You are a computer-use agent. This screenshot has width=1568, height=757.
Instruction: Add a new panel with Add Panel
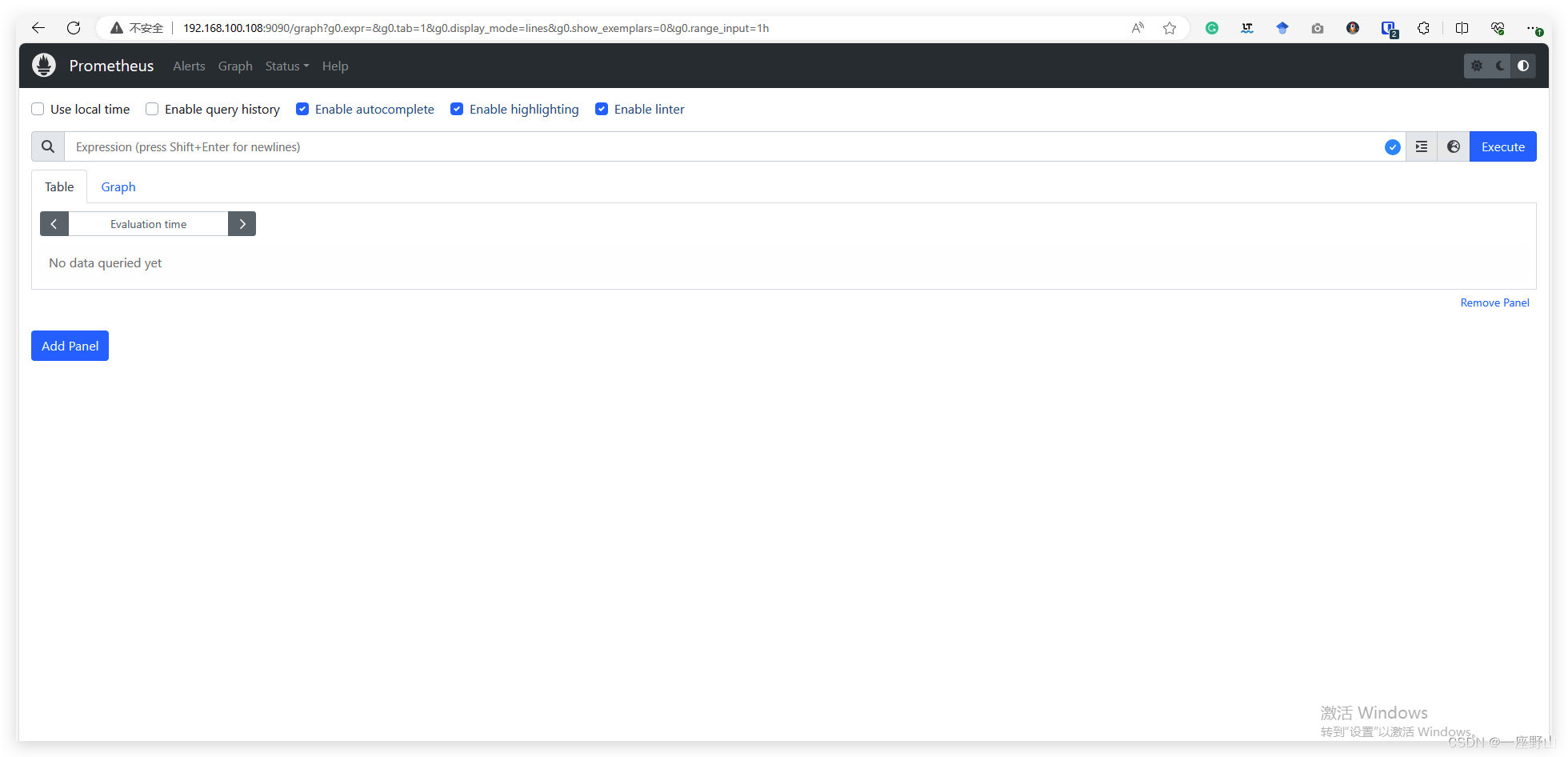70,346
